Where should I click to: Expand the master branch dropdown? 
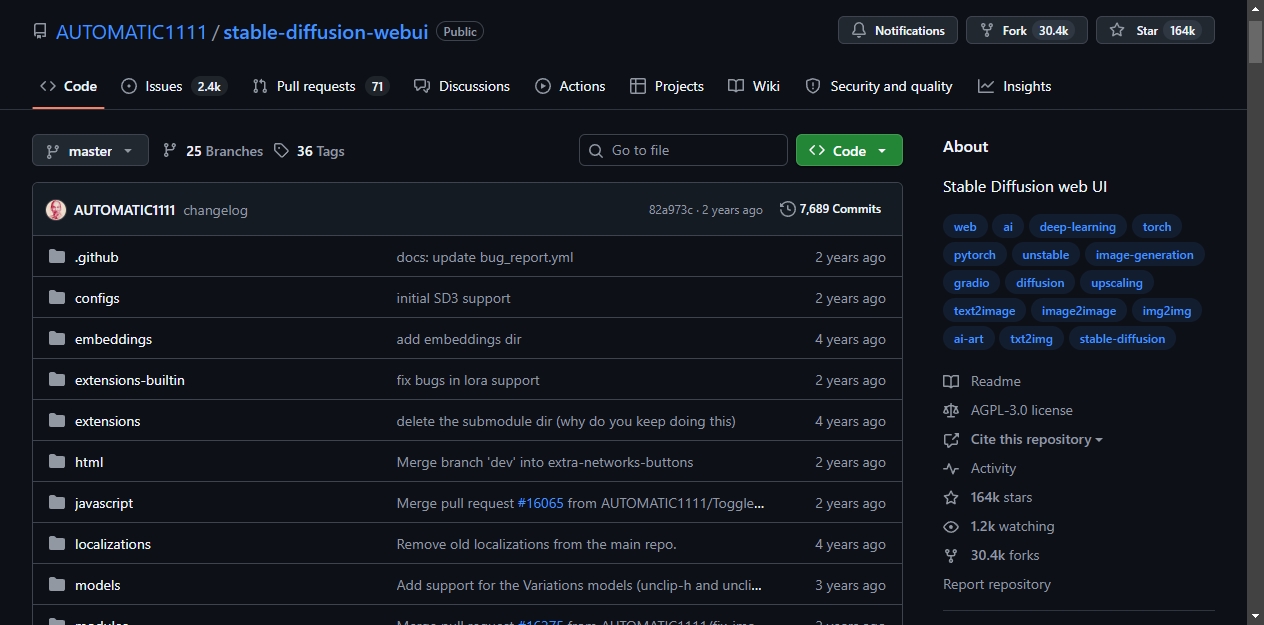[x=90, y=151]
